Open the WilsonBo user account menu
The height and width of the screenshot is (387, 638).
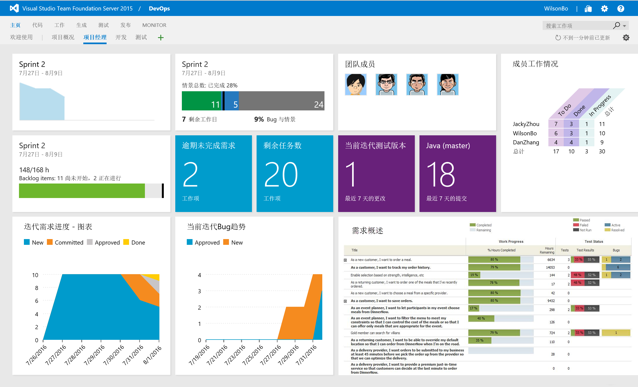pos(556,8)
